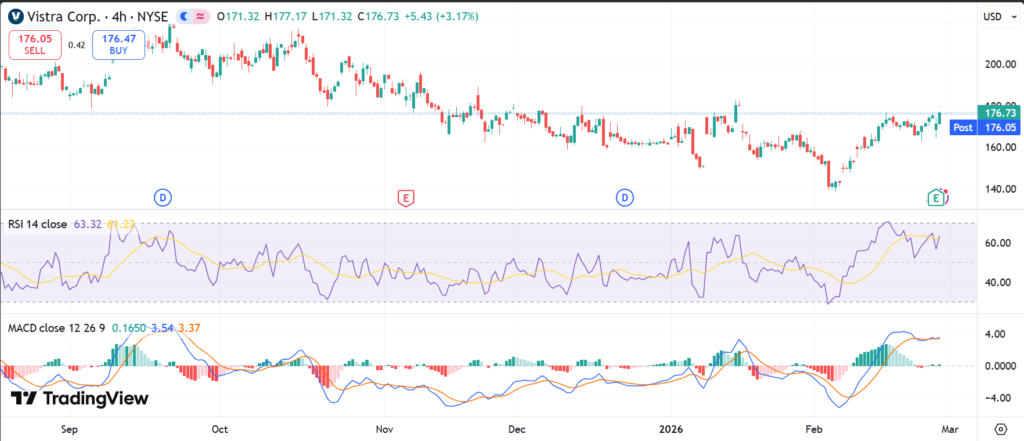Click the TradingView logo

point(80,398)
